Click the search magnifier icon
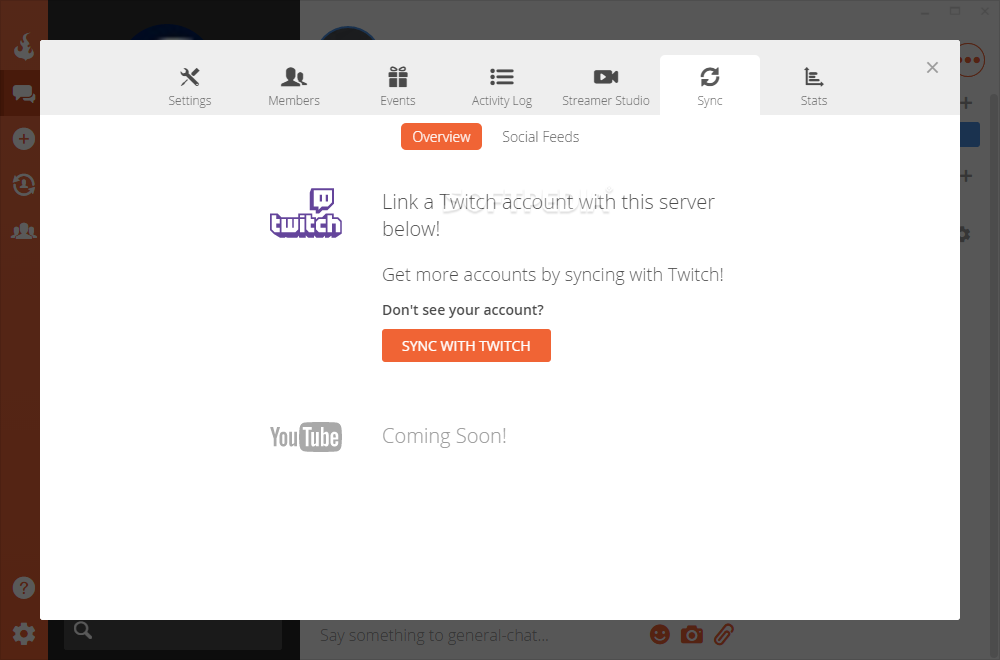This screenshot has height=660, width=1000. pos(83,631)
